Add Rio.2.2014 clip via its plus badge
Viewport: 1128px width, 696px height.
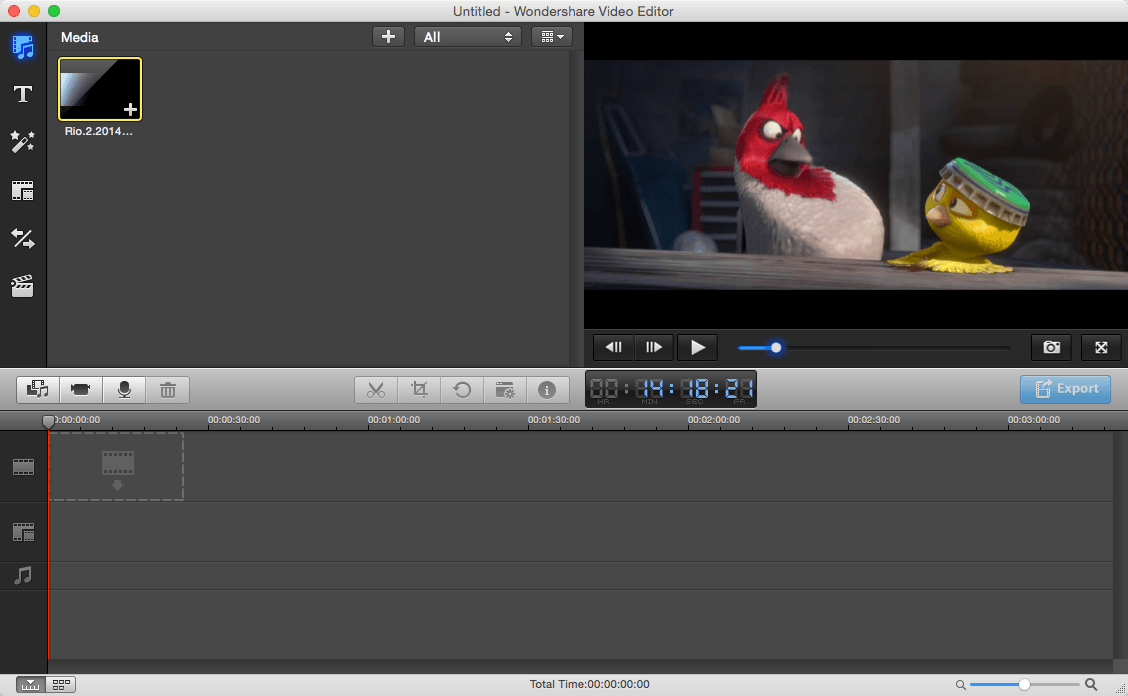click(130, 109)
